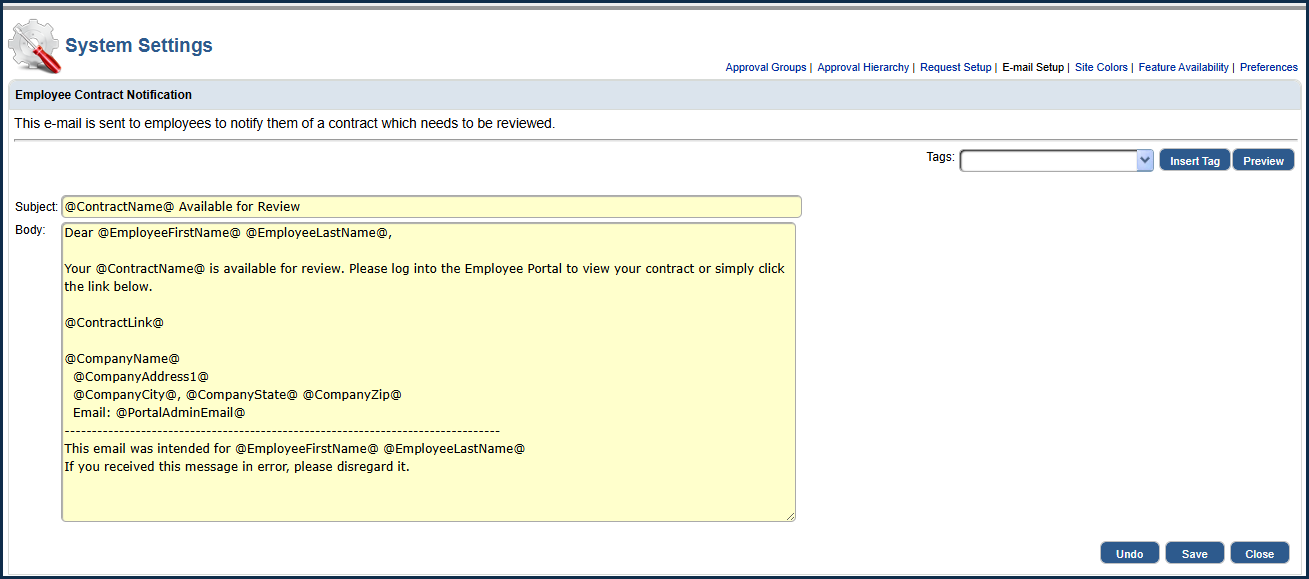Navigate to Site Colors settings
1309x579 pixels.
(x=1101, y=68)
